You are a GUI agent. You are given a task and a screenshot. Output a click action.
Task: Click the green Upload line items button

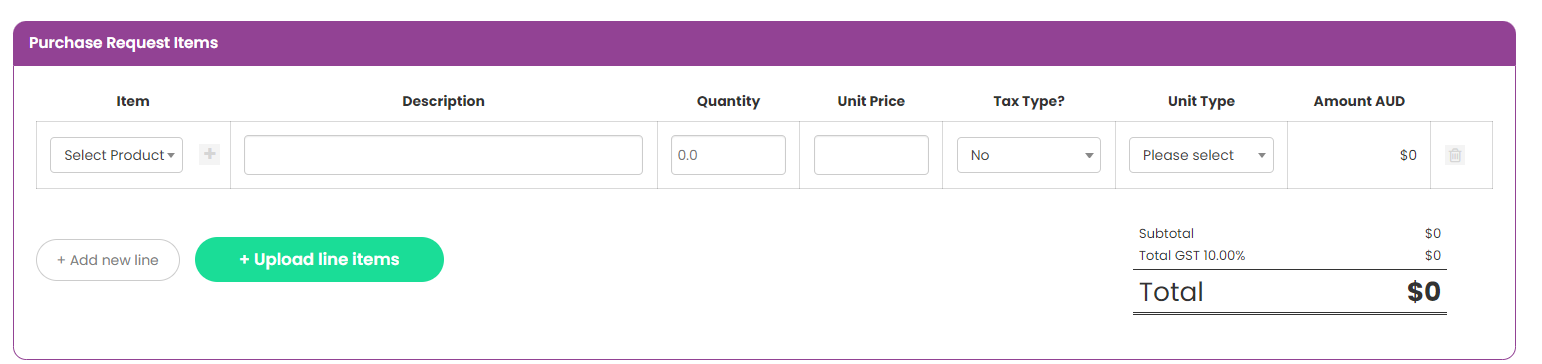(319, 260)
